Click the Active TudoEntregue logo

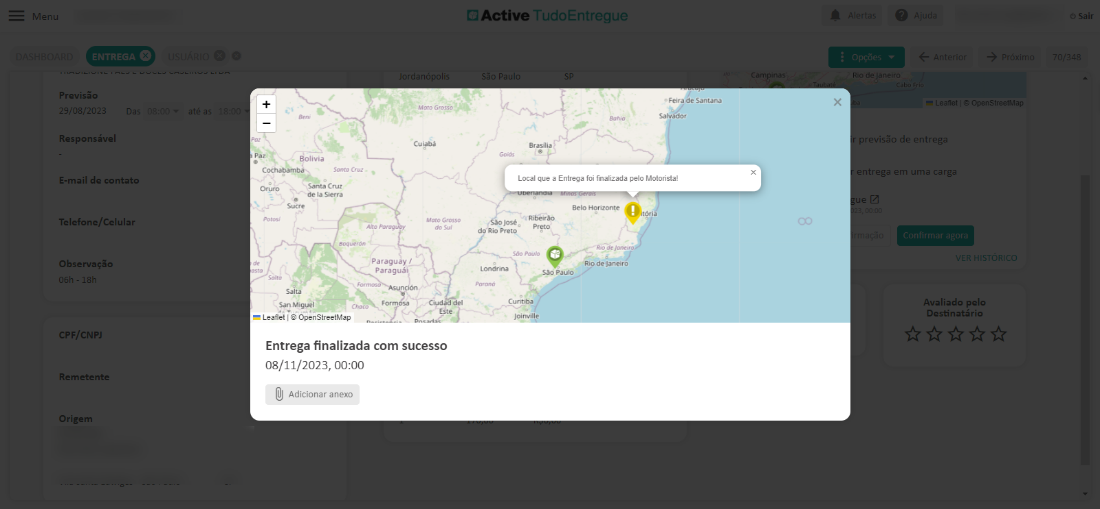(547, 15)
